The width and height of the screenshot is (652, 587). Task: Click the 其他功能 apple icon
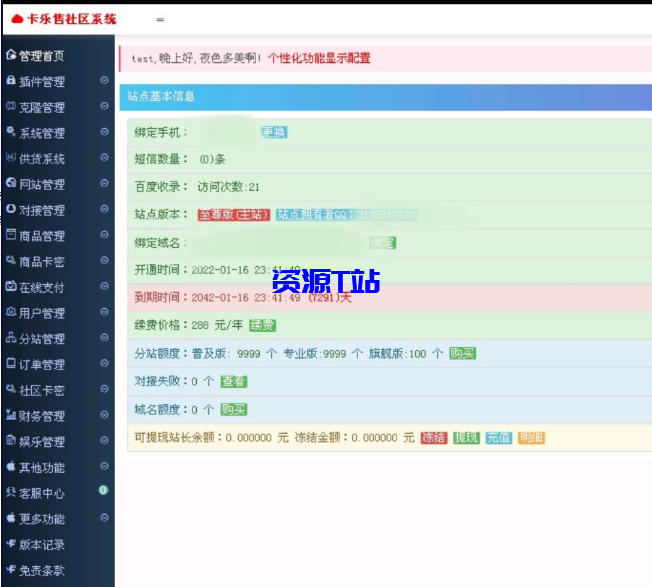[11, 466]
